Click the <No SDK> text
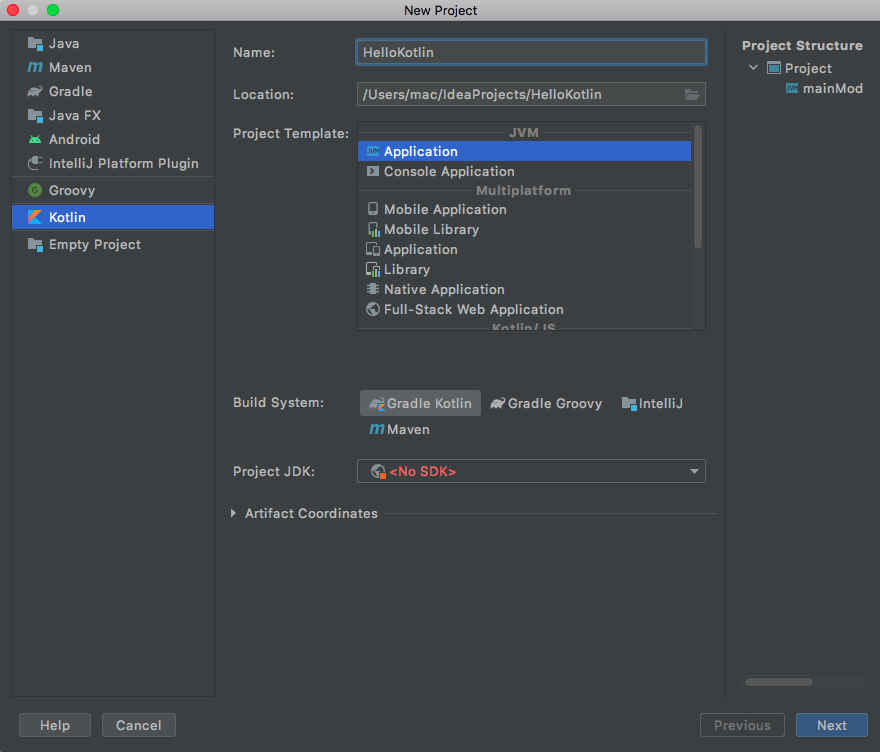880x752 pixels. 423,471
